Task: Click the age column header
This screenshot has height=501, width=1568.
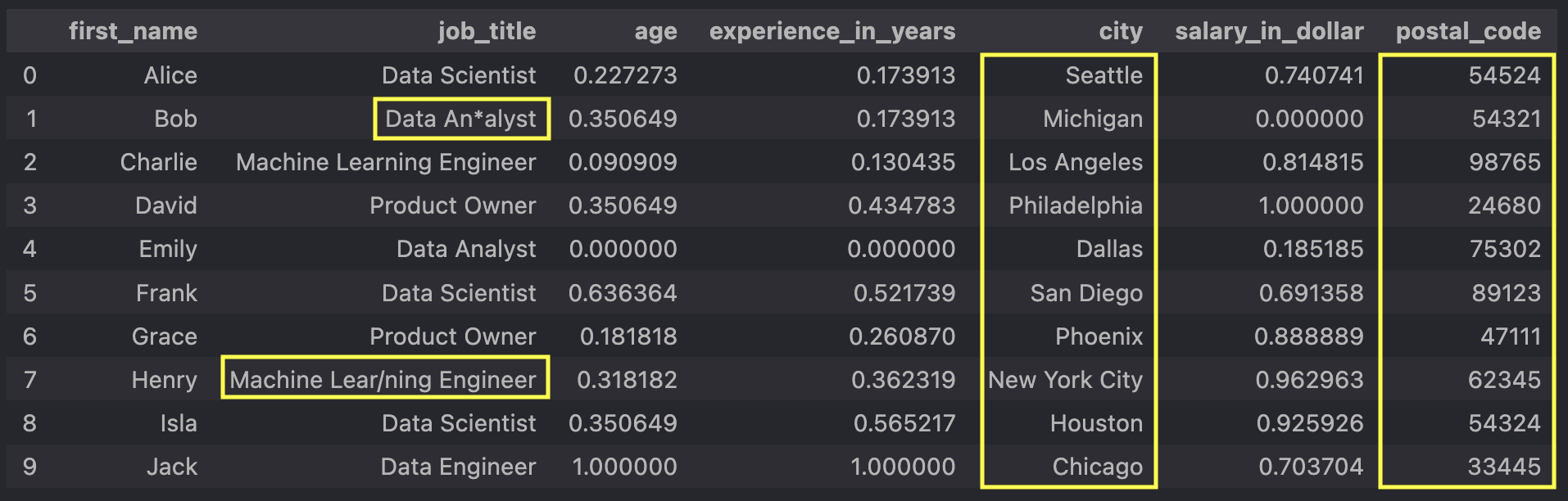Action: click(655, 31)
